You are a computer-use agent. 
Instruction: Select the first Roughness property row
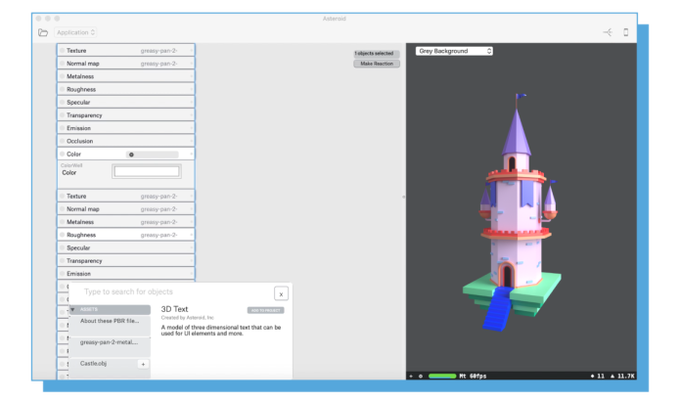coord(125,89)
